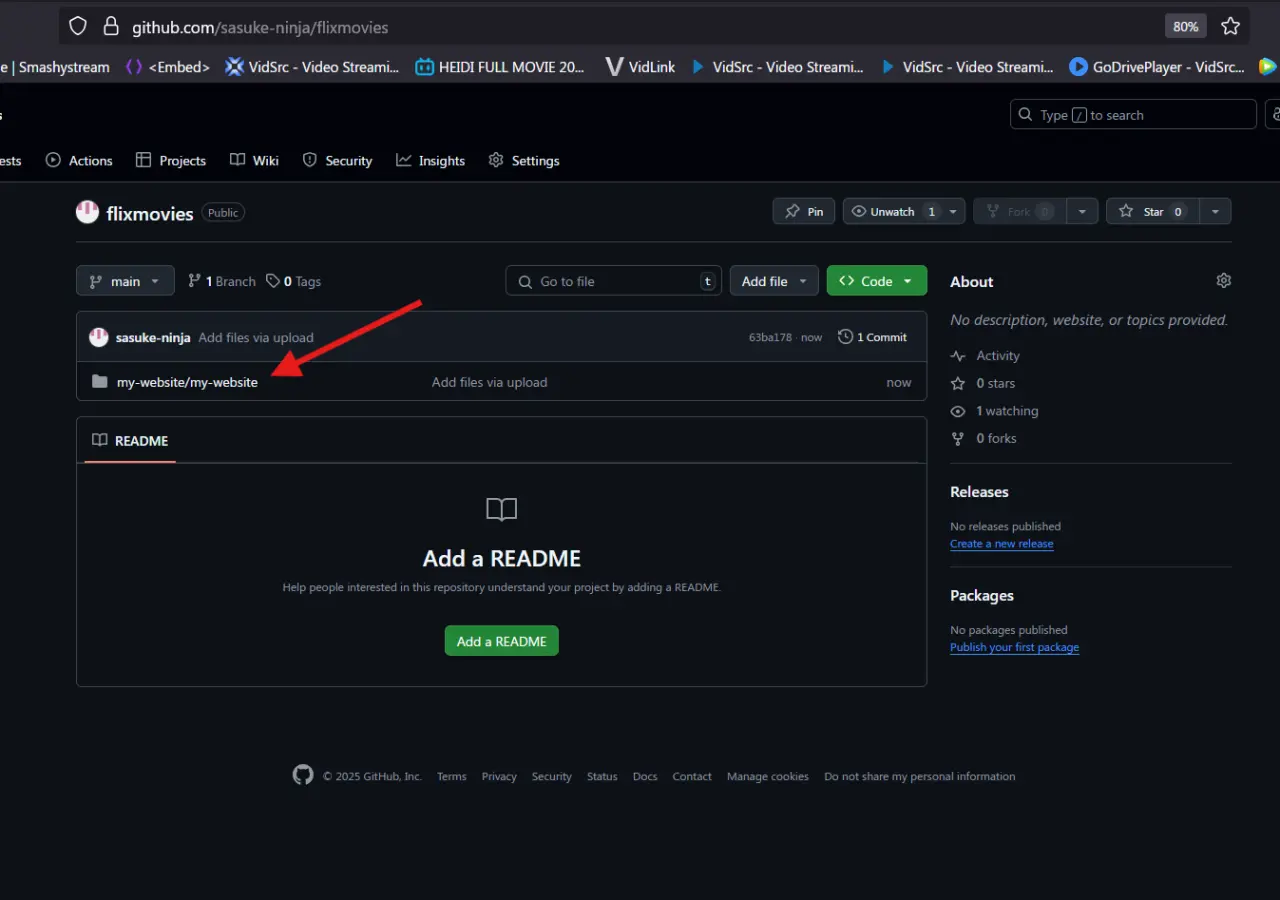Click the Unwatch button
The width and height of the screenshot is (1280, 900).
pos(893,211)
